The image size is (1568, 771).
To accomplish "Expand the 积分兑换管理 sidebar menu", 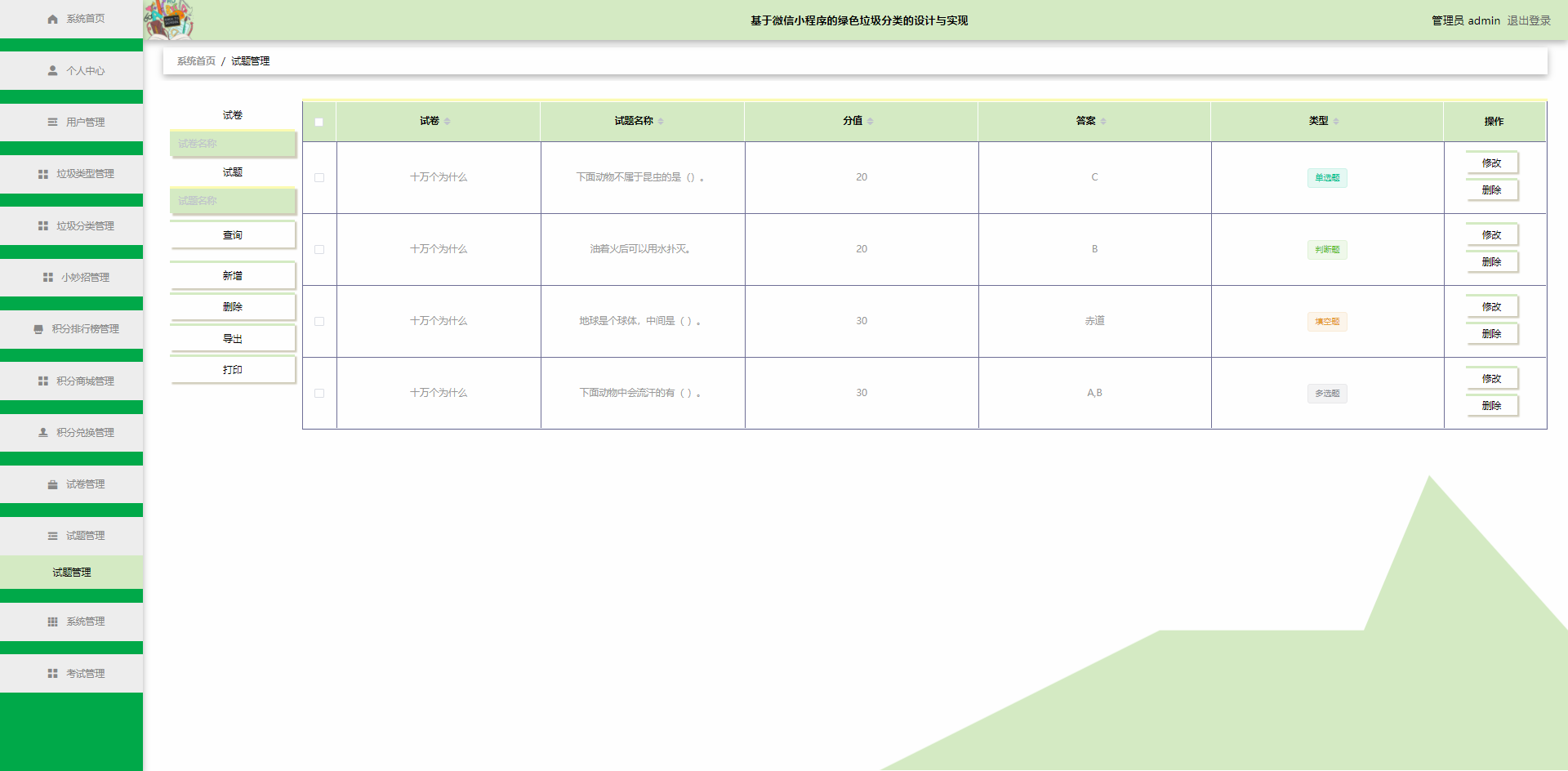I will 71,433.
